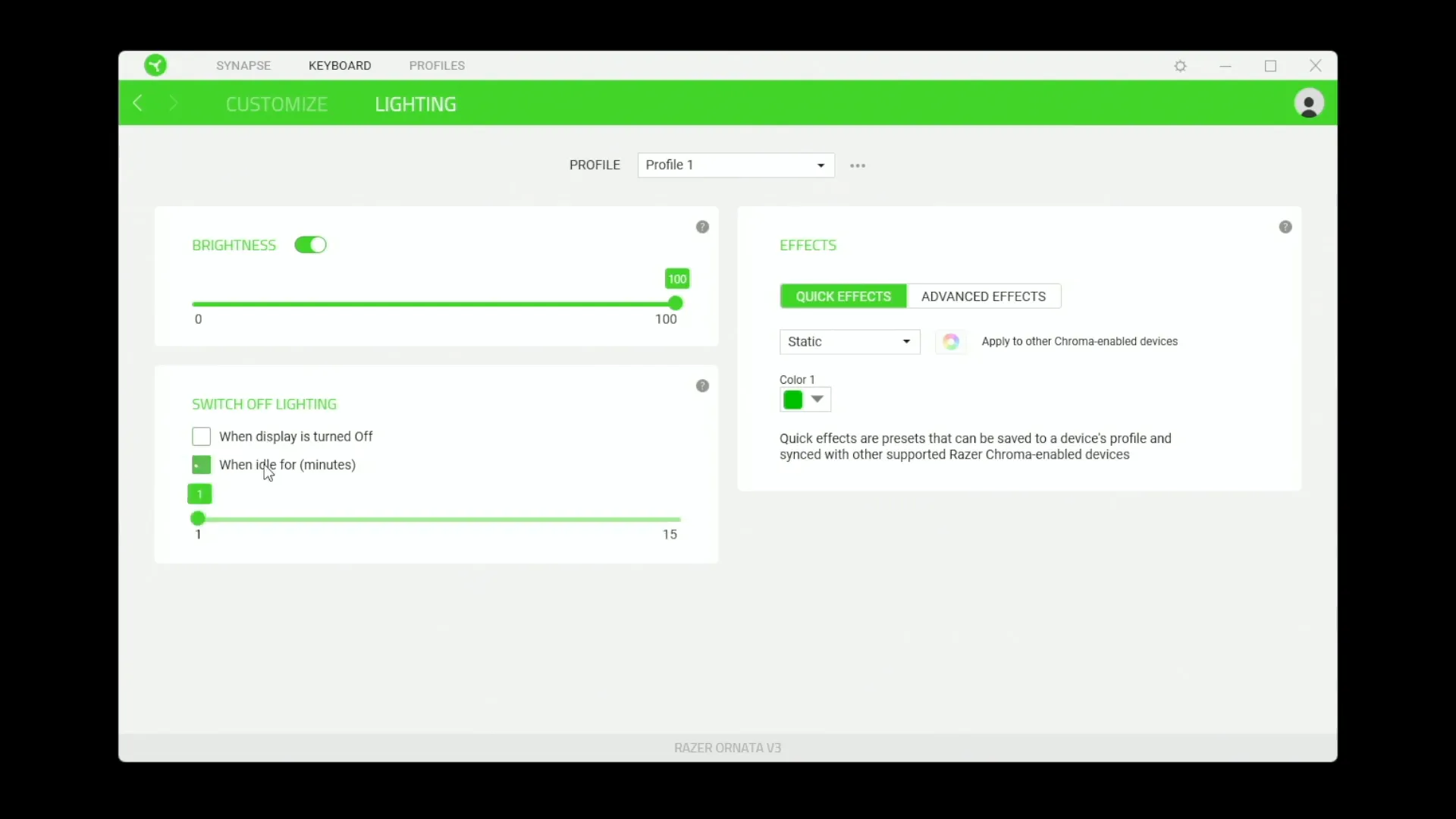Click the RAZER ORNATA V3 device label
1456x819 pixels.
click(728, 748)
